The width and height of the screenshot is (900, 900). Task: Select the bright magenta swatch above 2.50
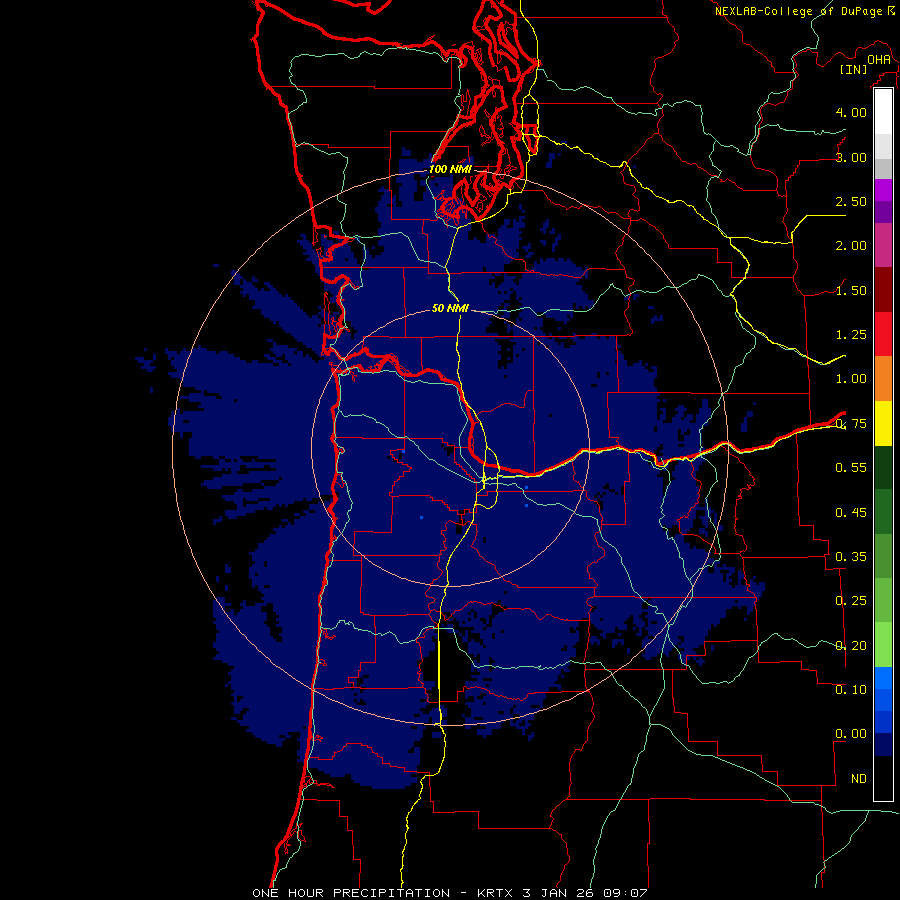point(883,190)
